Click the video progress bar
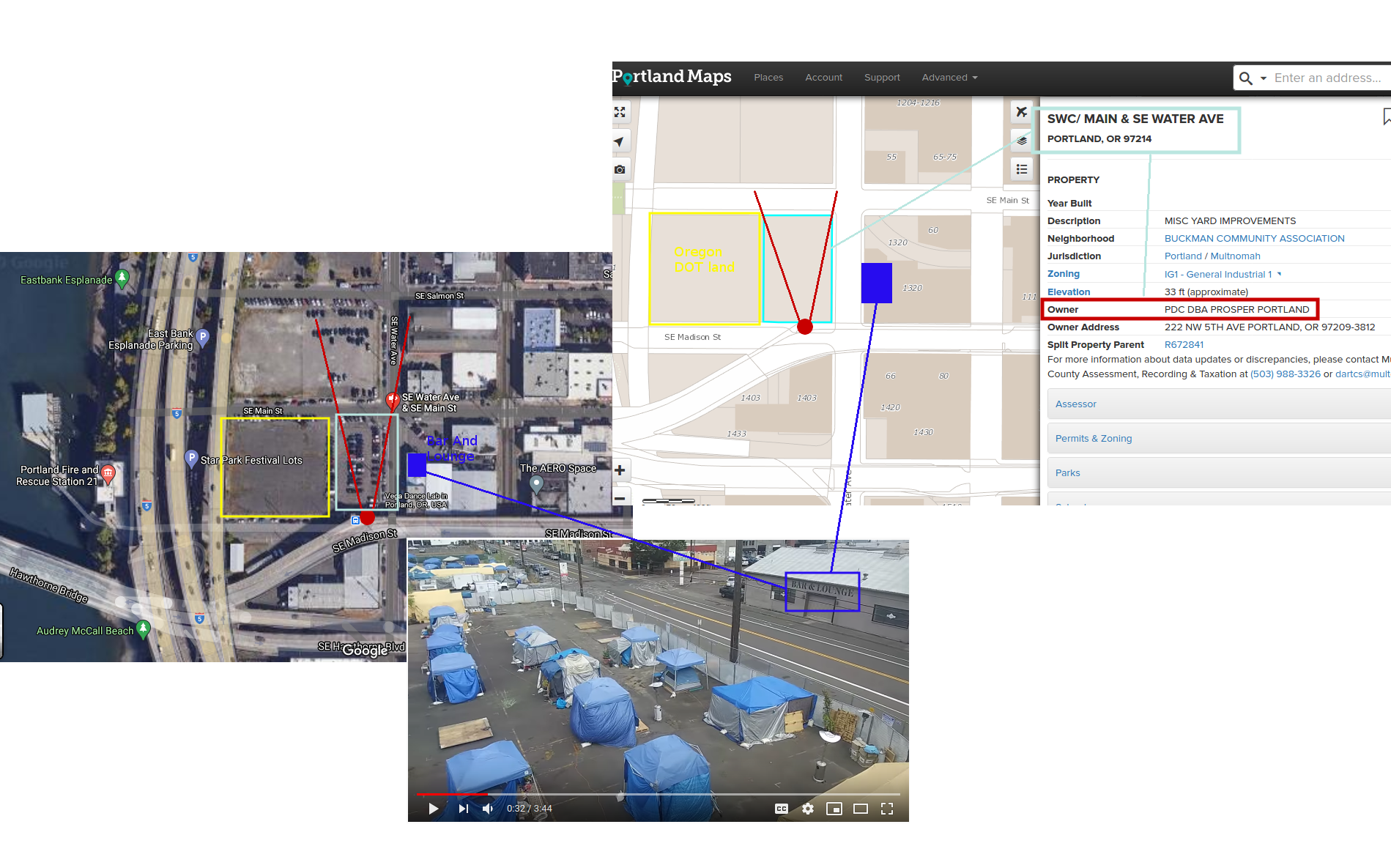1391x868 pixels. (x=659, y=794)
